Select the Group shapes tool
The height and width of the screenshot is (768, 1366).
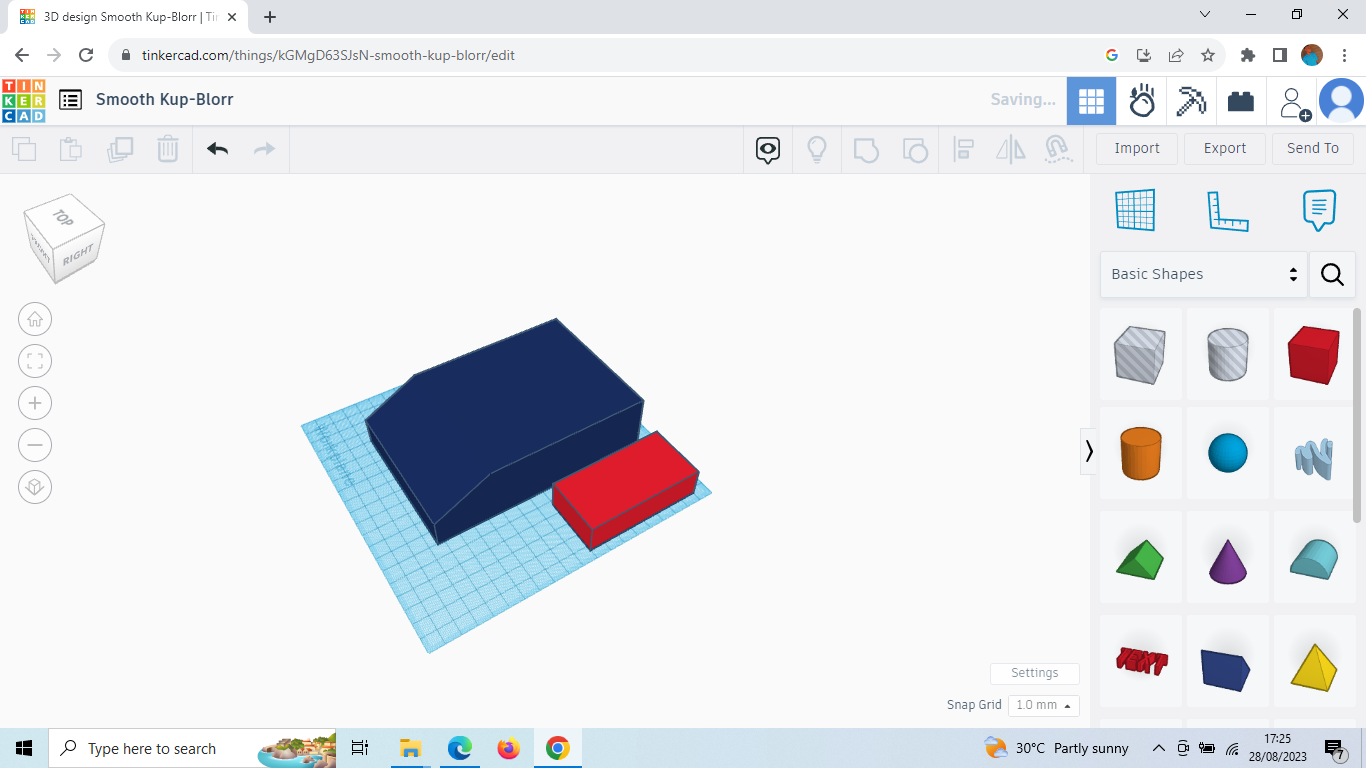tap(866, 148)
